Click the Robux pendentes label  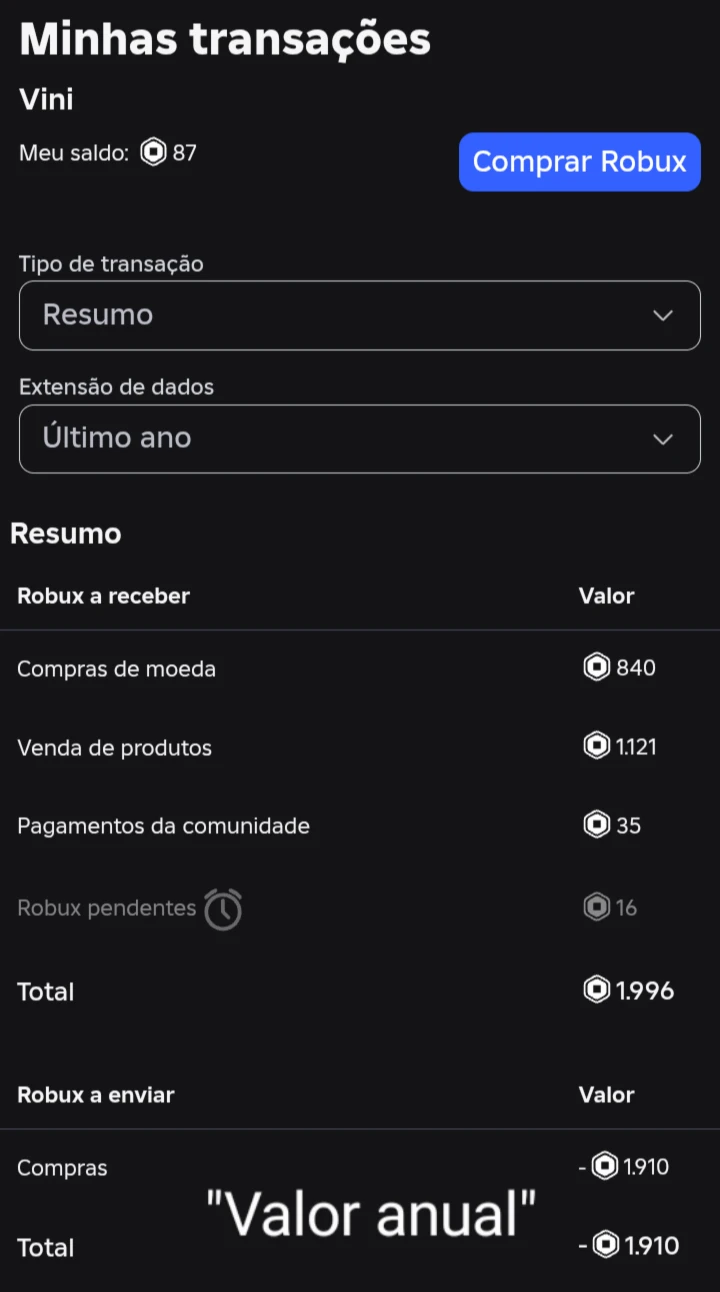(106, 908)
